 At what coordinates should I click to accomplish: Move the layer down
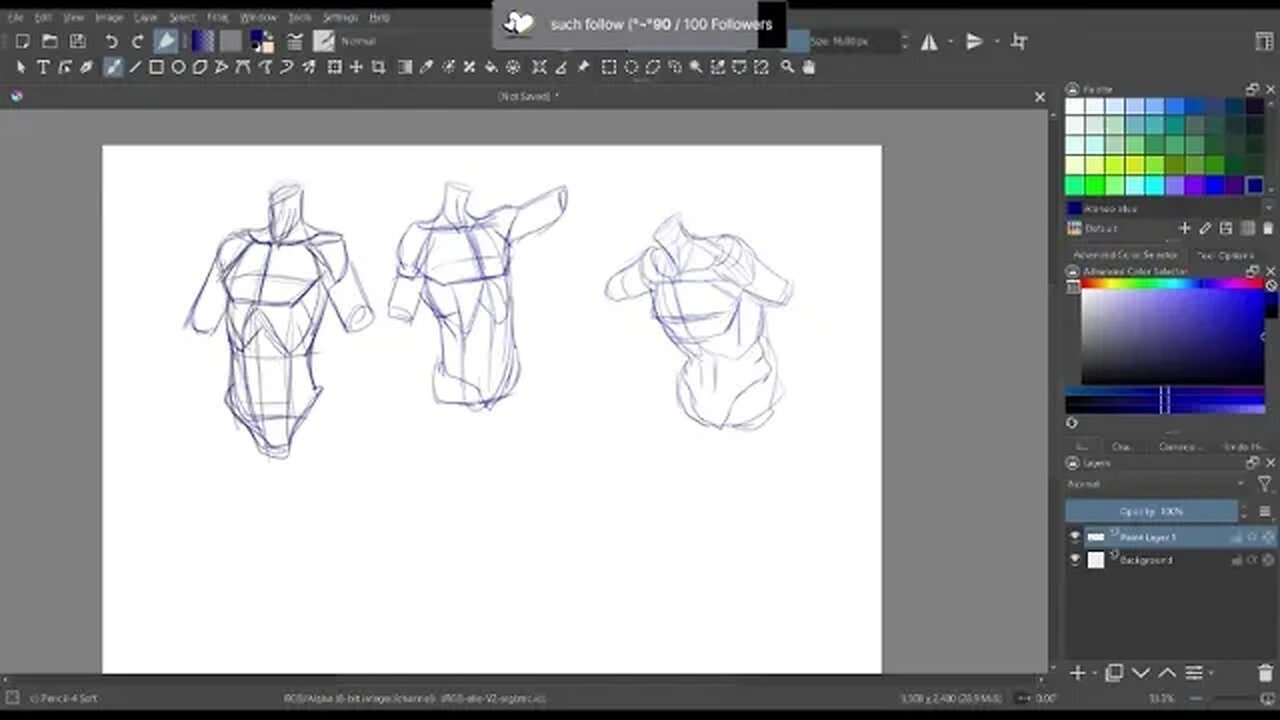[x=1141, y=674]
